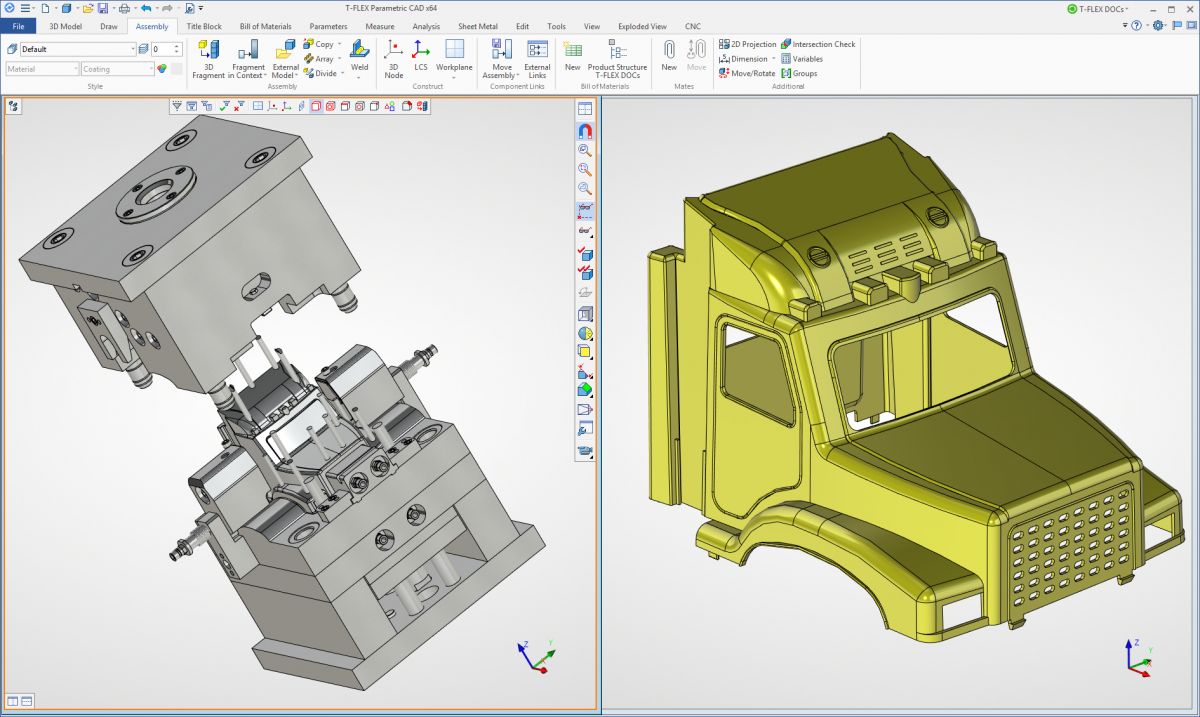Viewport: 1200px width, 717px height.
Task: Click the 2D Projection tool
Action: (x=747, y=44)
